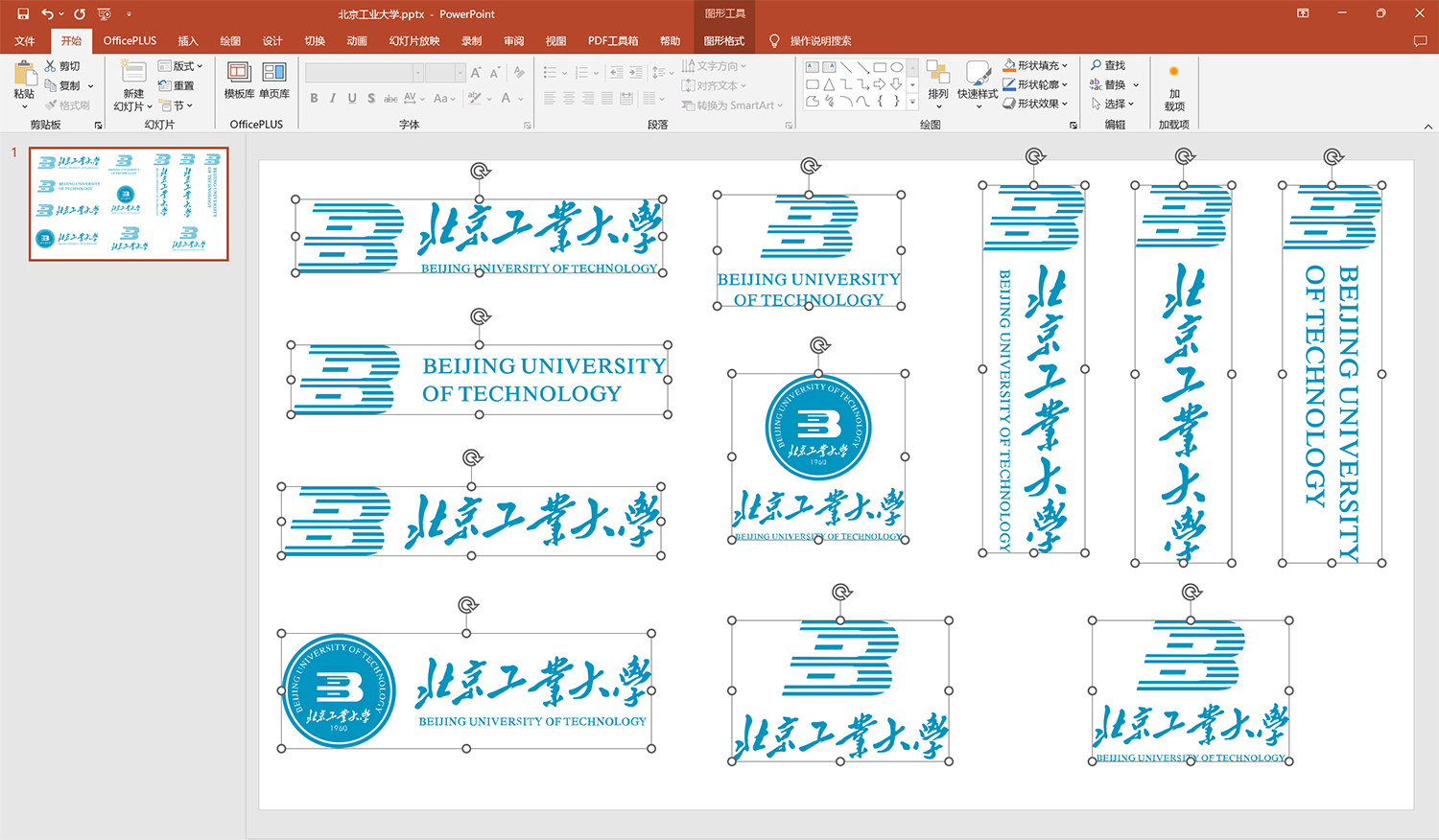Image resolution: width=1439 pixels, height=840 pixels.
Task: Select the text box shape in gallery
Action: (813, 67)
